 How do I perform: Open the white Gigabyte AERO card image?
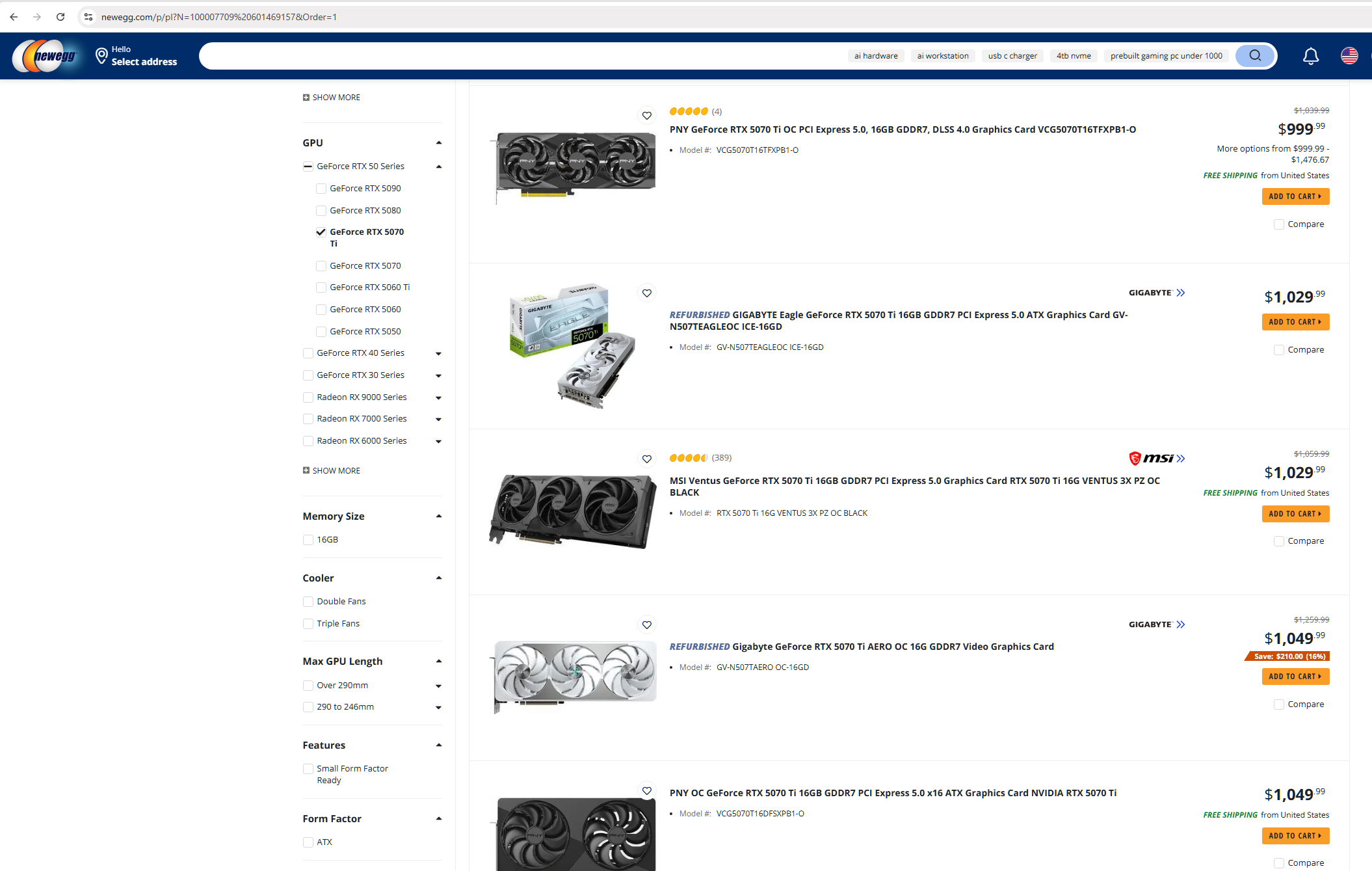[573, 677]
